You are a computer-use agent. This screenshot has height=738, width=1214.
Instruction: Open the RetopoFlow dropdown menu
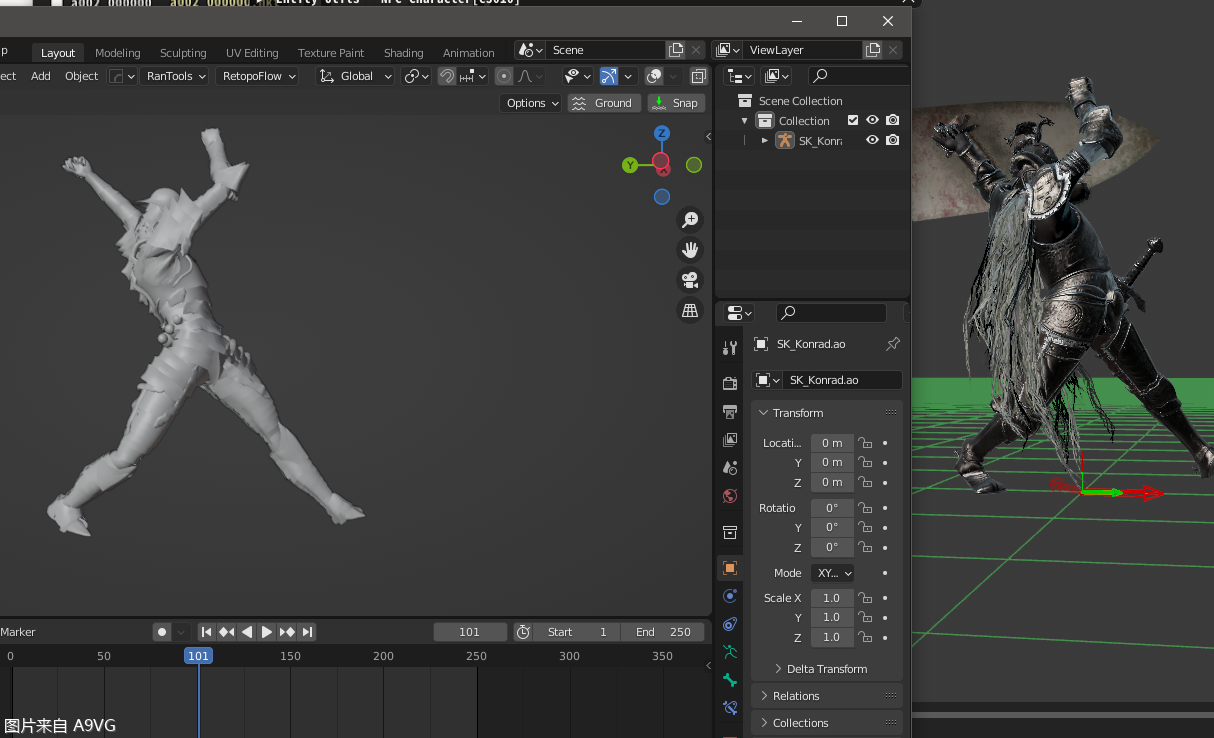pyautogui.click(x=260, y=76)
